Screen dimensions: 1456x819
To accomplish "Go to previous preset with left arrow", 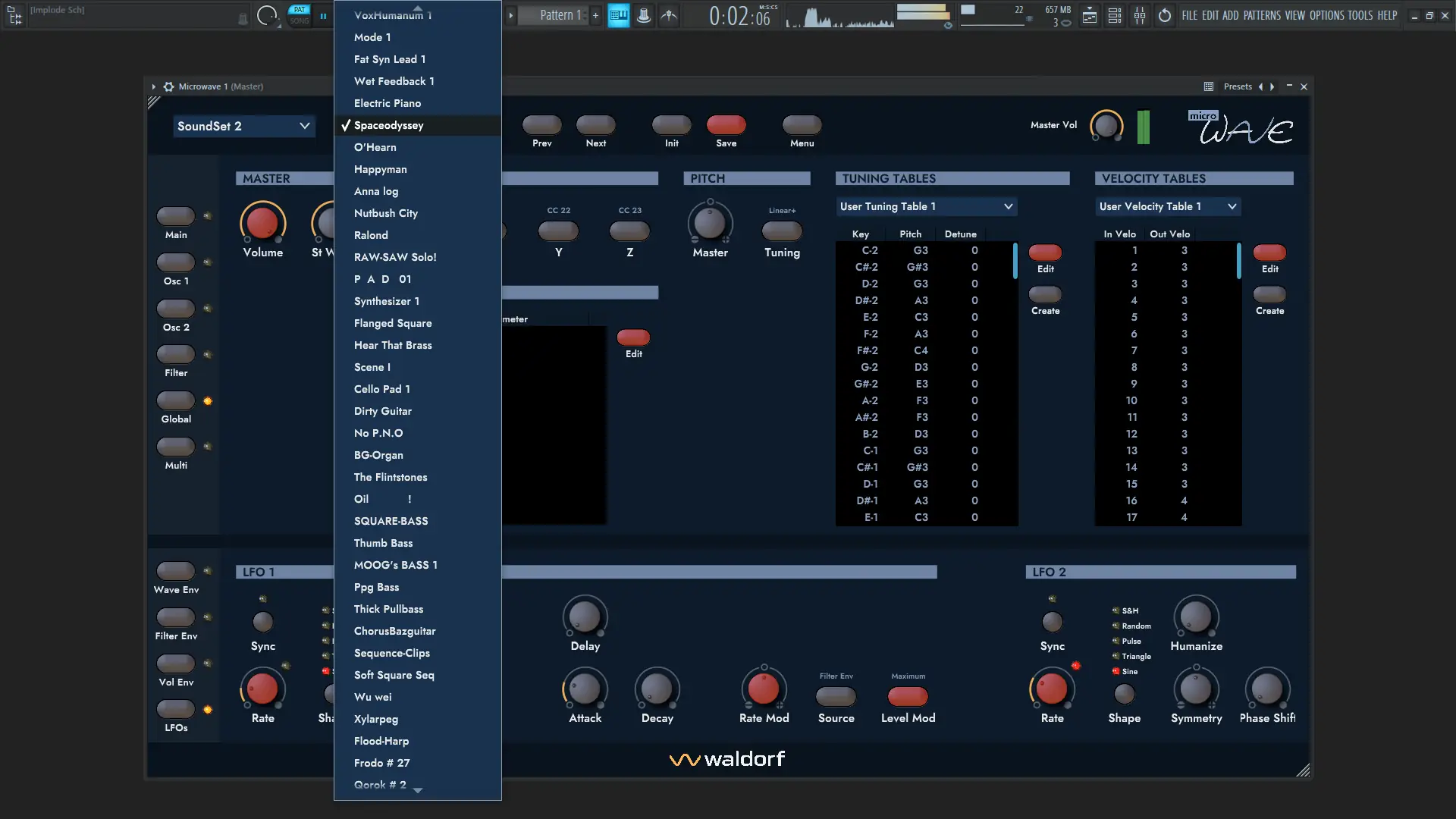I will coord(1260,86).
